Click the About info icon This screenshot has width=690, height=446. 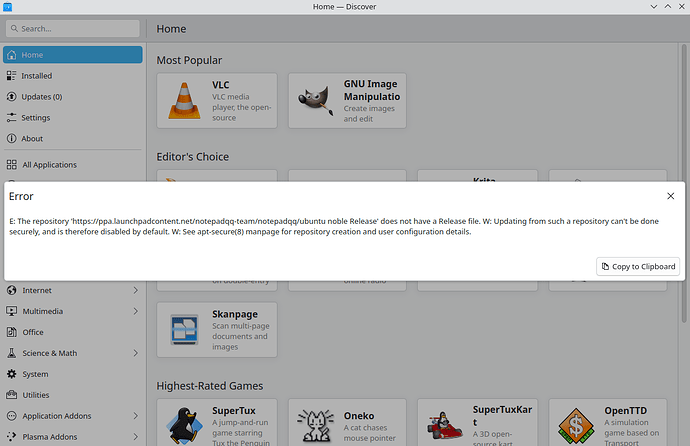click(12, 139)
